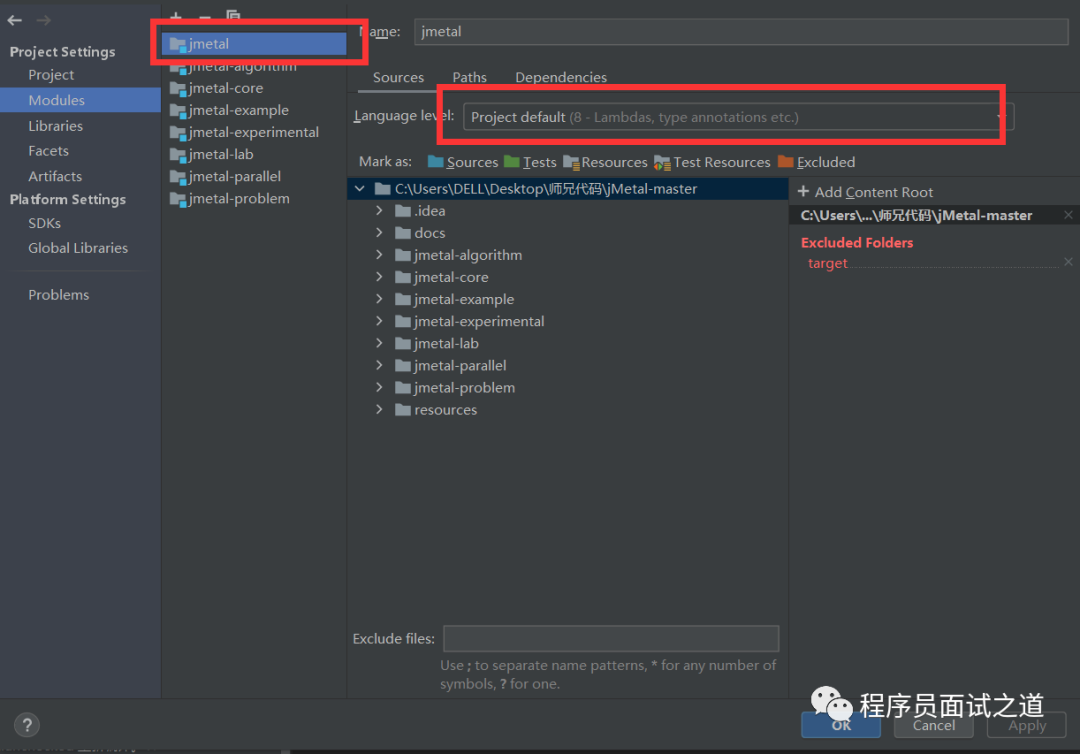Mark folder as Test Resources
Viewport: 1080px width, 754px height.
[712, 162]
